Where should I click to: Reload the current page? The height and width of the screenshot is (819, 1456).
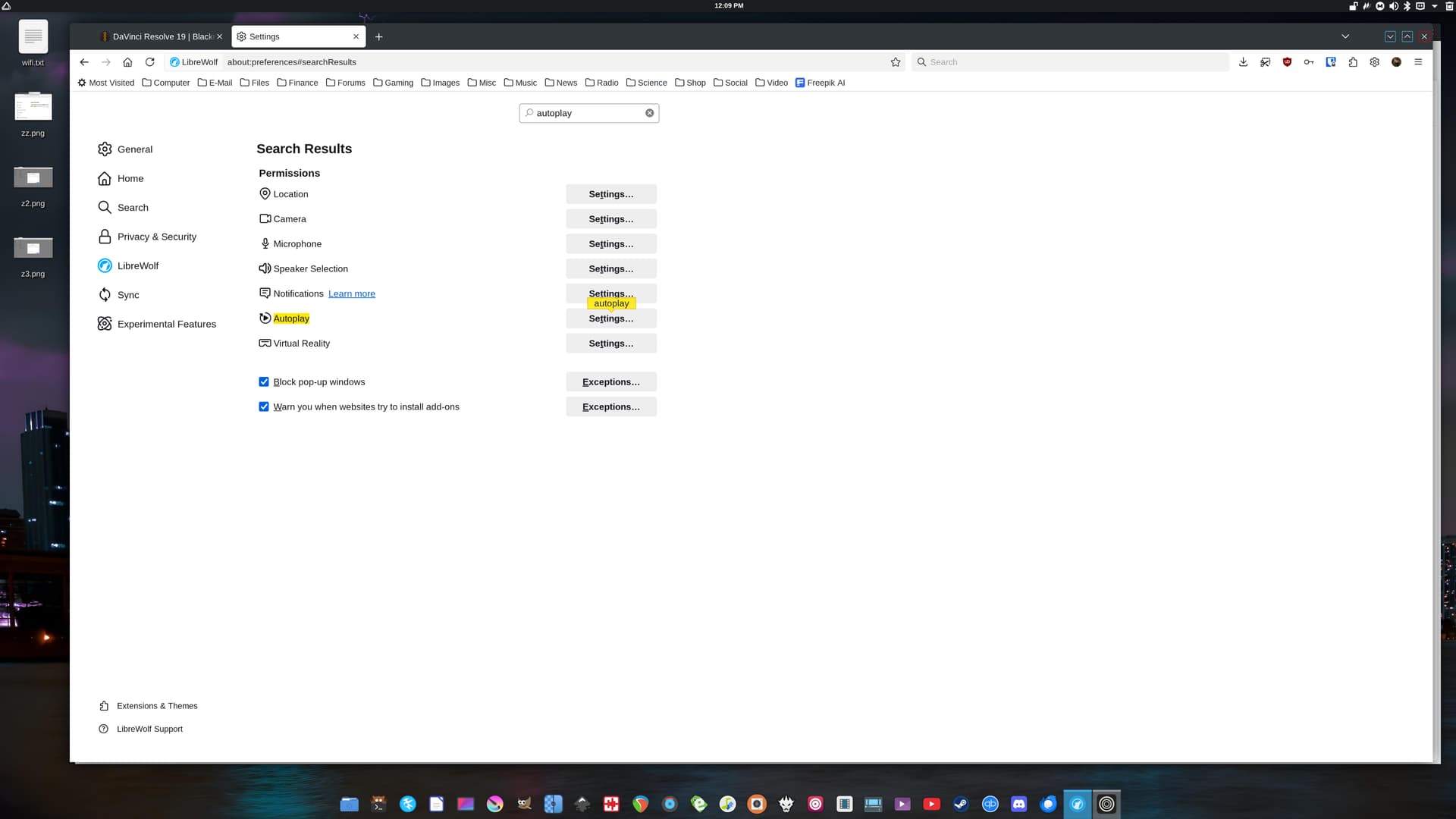coord(149,62)
